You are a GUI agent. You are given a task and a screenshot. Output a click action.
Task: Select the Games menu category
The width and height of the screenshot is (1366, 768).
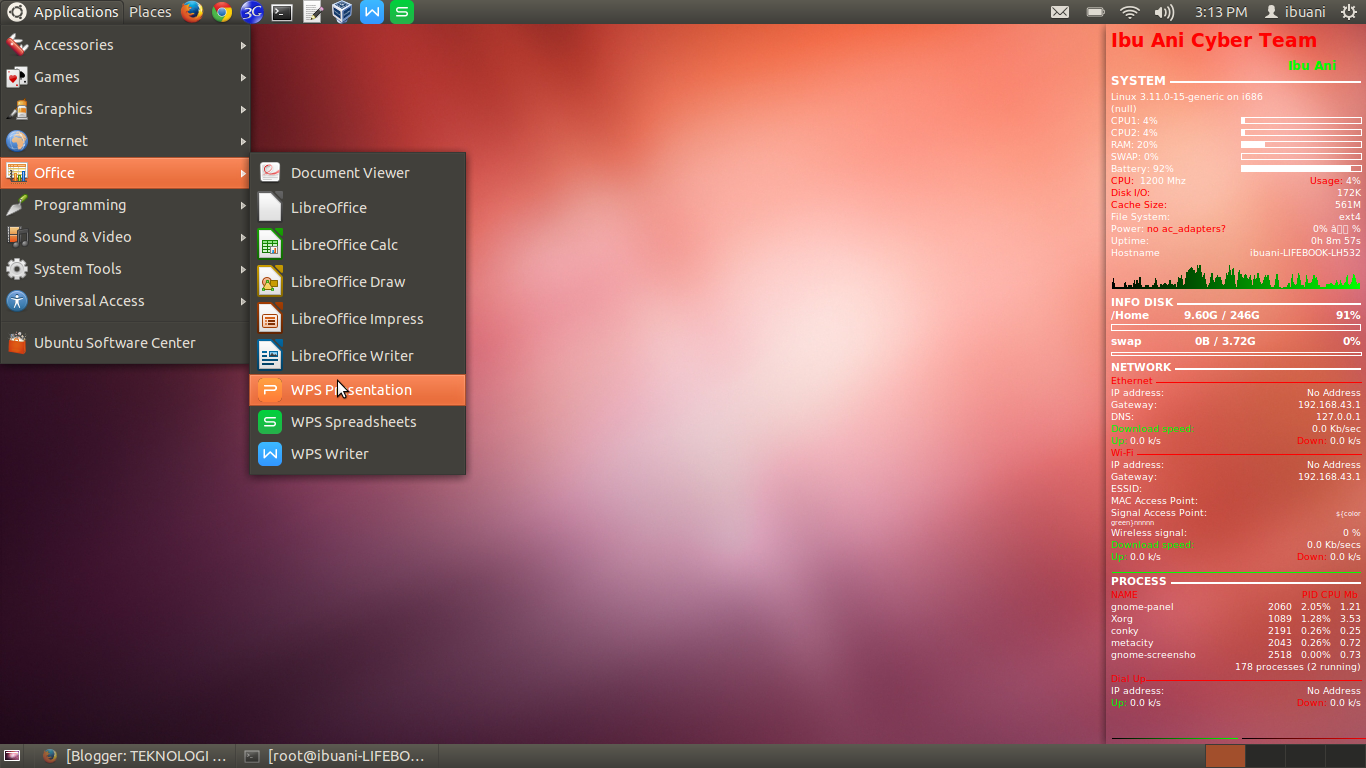[125, 77]
